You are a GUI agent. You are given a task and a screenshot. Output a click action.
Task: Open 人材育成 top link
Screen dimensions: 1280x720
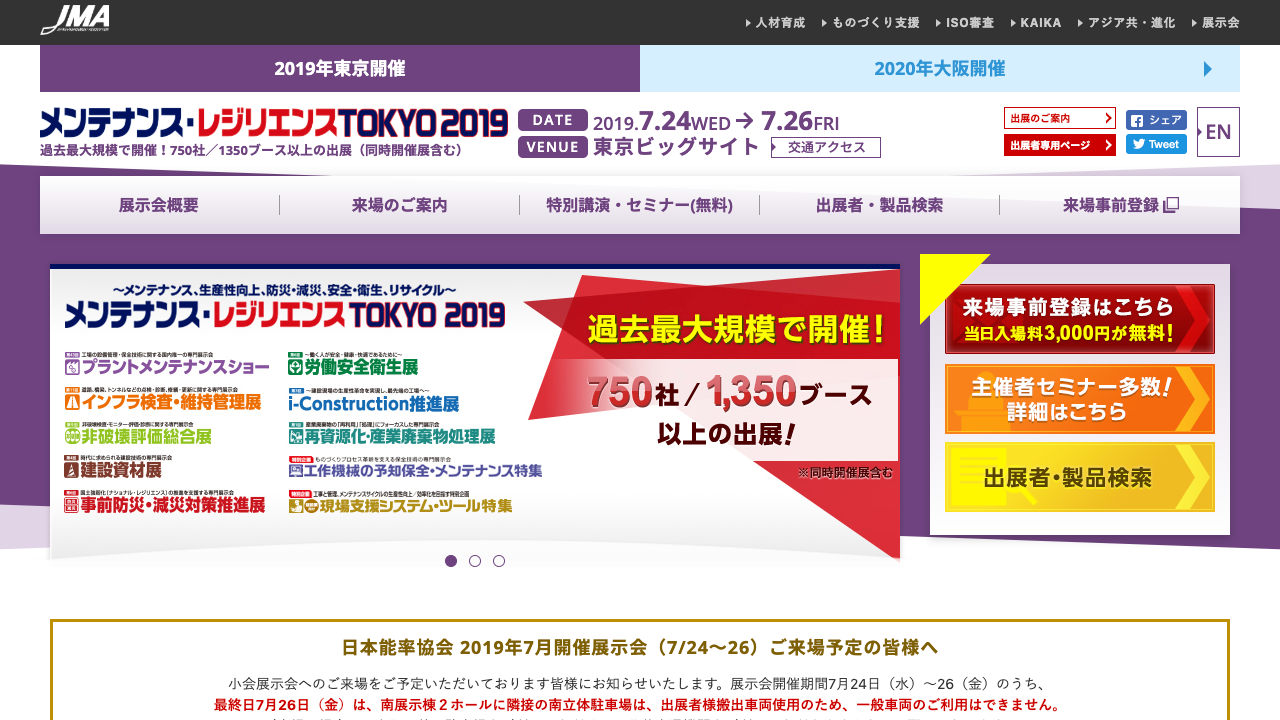click(x=775, y=22)
